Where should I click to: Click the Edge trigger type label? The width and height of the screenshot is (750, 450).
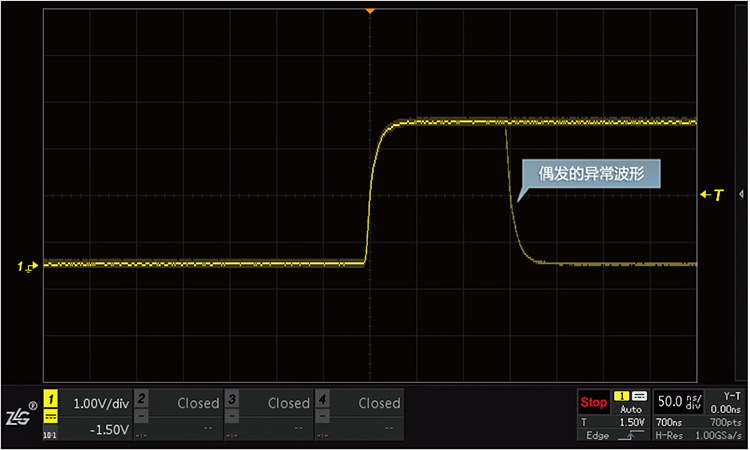(x=597, y=436)
